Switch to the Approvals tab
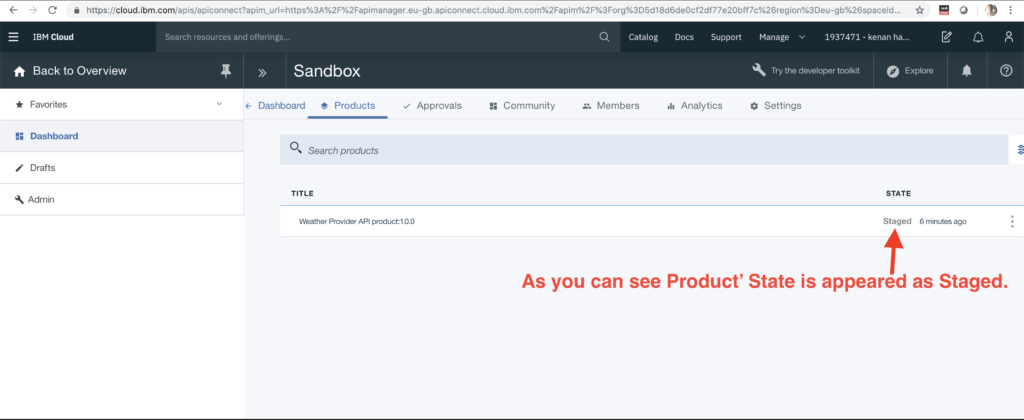 431,106
